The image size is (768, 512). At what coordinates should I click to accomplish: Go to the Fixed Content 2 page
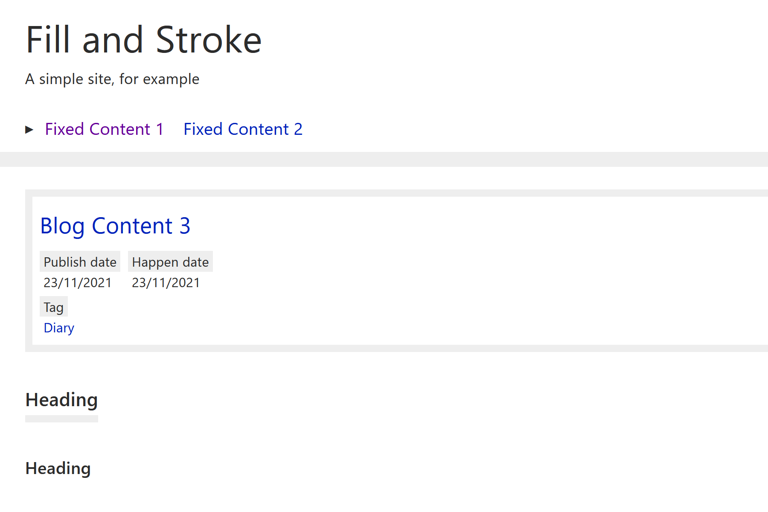coord(243,129)
